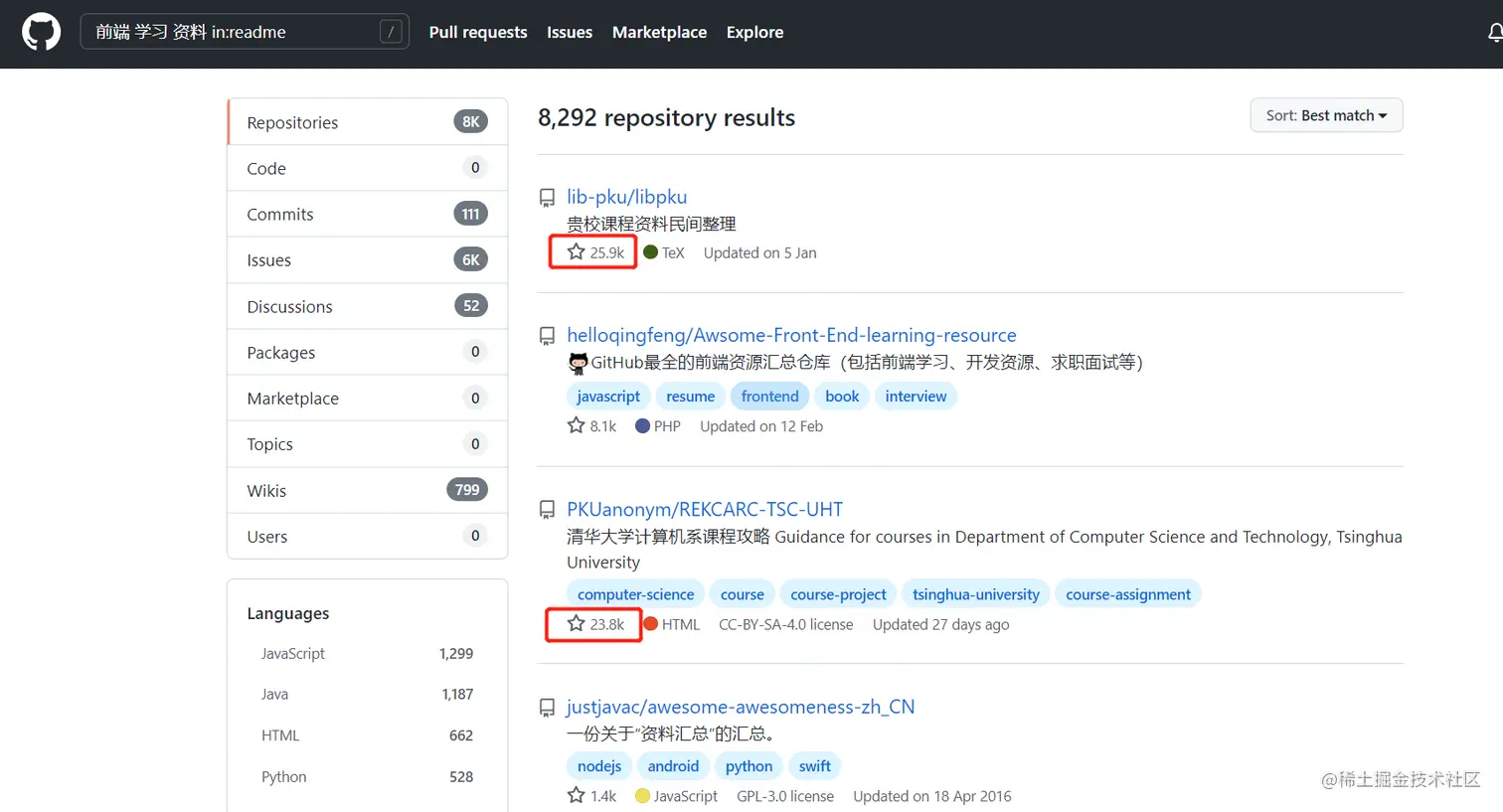The width and height of the screenshot is (1503, 812).
Task: Click the '8,292 repository results' heading
Action: click(666, 117)
